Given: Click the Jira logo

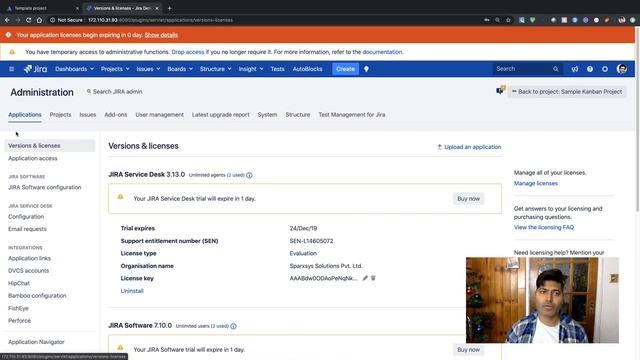Looking at the screenshot, I should (36, 69).
